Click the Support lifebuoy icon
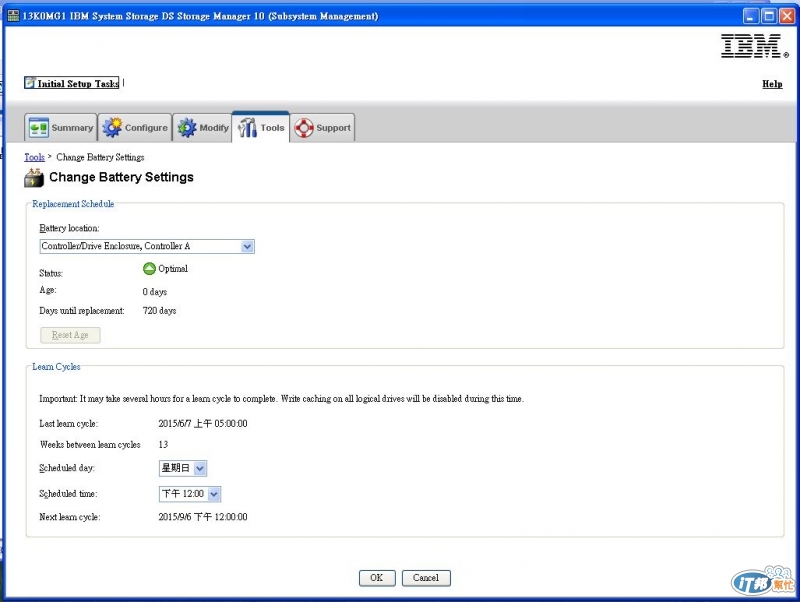The image size is (800, 602). [304, 128]
